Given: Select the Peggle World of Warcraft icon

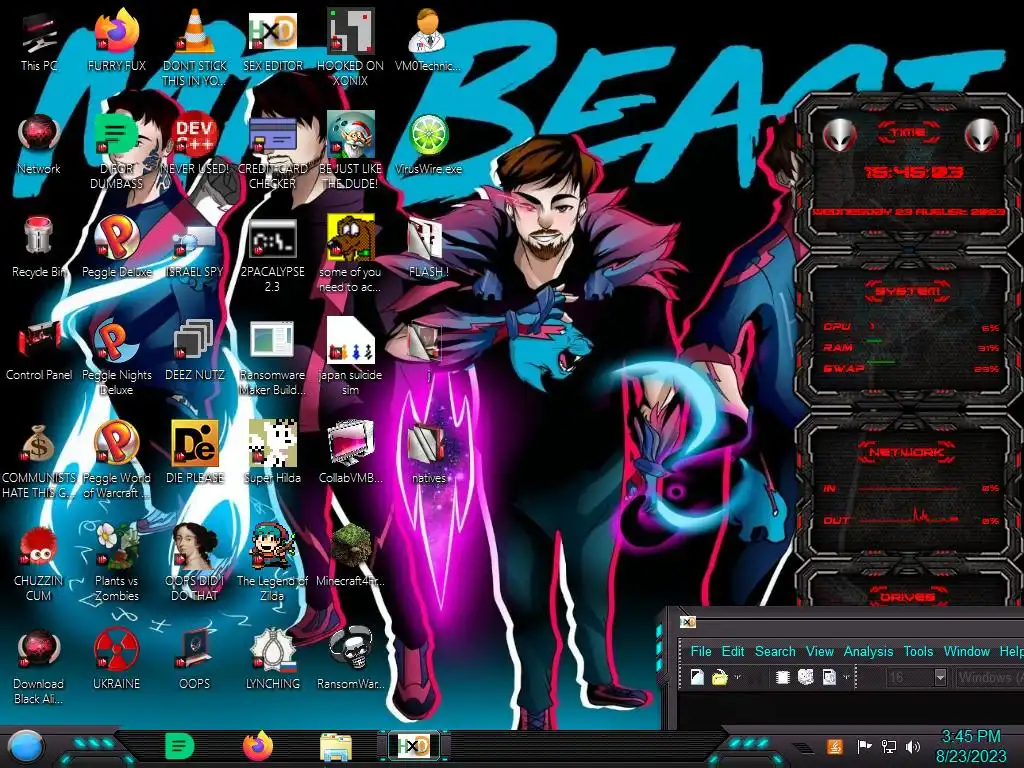Looking at the screenshot, I should click(116, 460).
